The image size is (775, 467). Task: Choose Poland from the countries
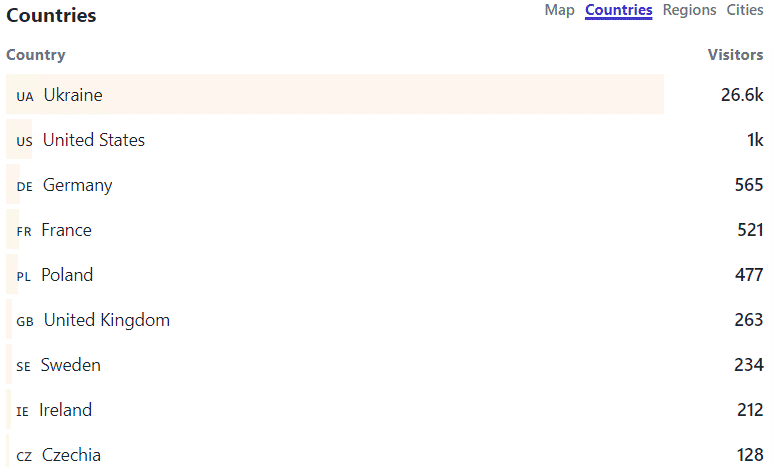pyautogui.click(x=385, y=274)
